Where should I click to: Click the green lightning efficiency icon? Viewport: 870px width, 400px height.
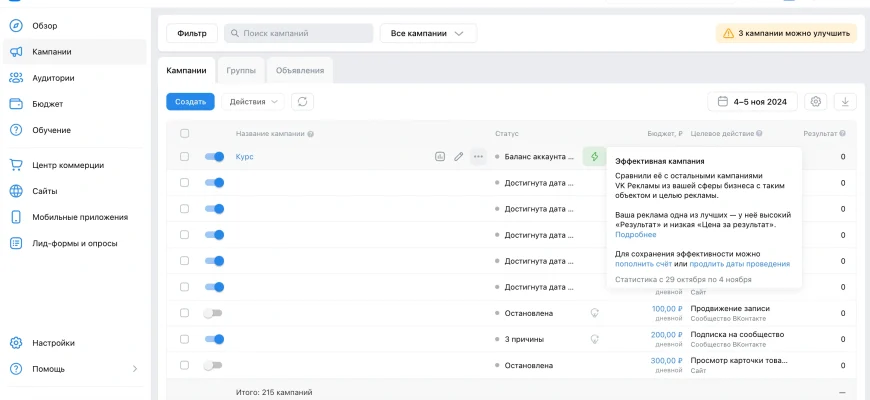594,157
